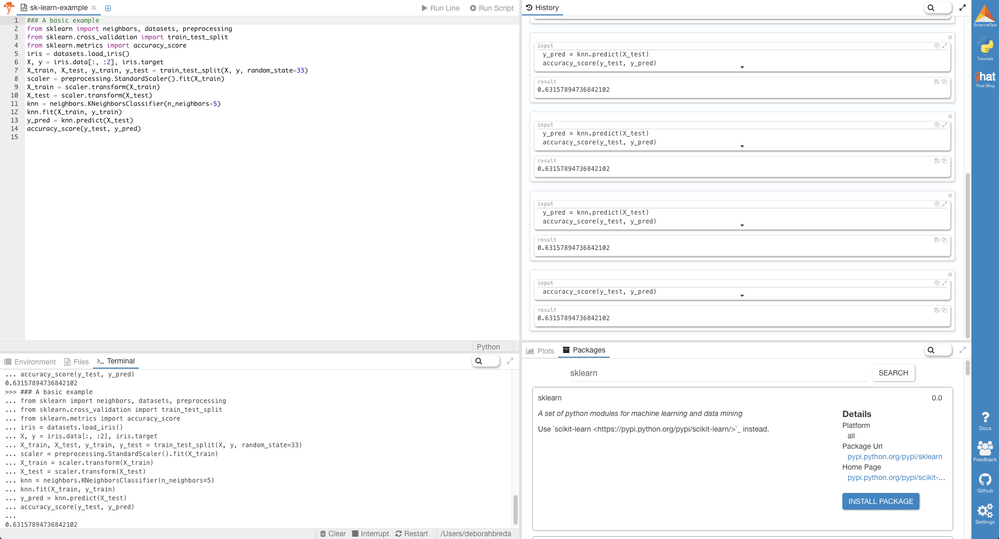Close the second y_pred history block
The image size is (999, 539).
[x=950, y=117]
